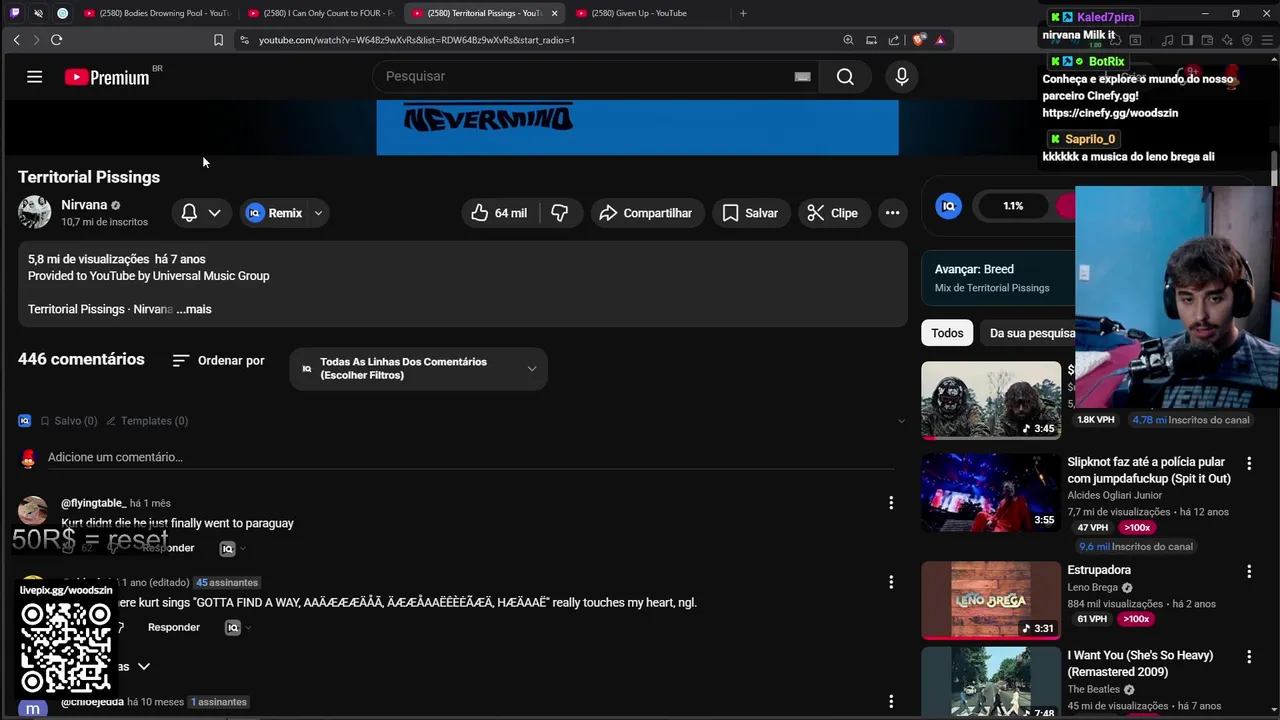This screenshot has height=720, width=1280.
Task: Switch to I Can Only Count to FOUR tab
Action: click(321, 13)
